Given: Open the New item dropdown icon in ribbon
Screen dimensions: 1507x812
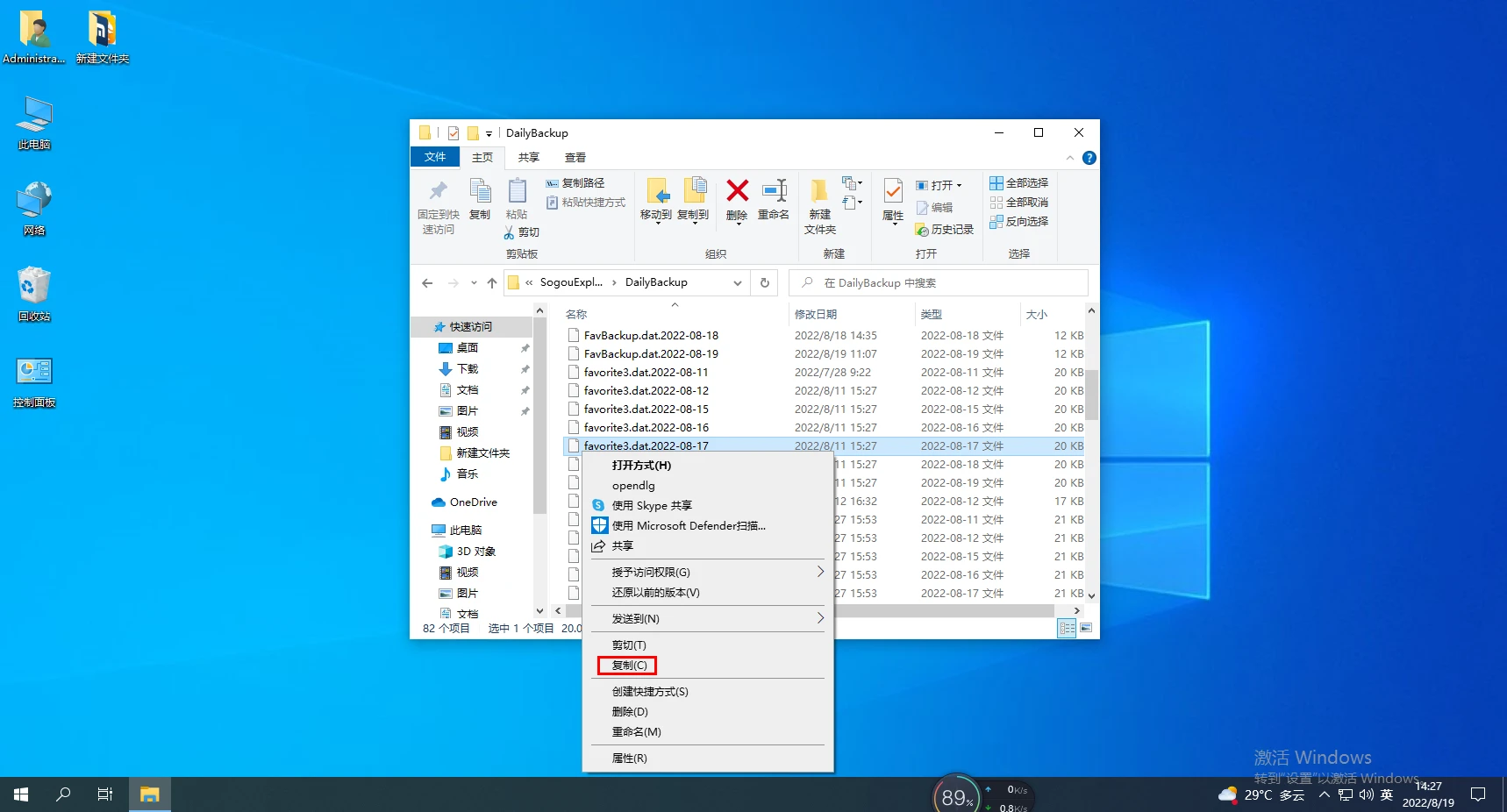Looking at the screenshot, I should [852, 183].
